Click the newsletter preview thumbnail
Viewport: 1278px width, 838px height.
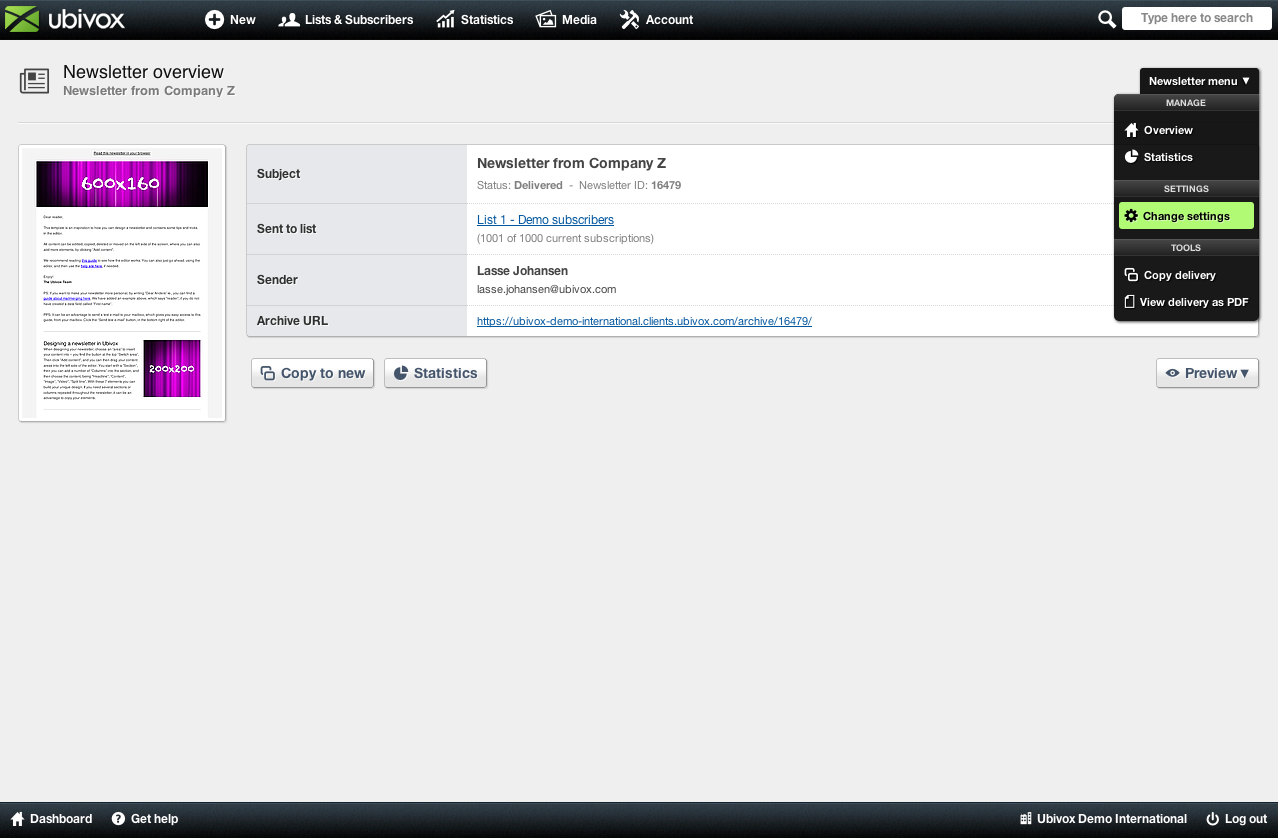pos(122,283)
